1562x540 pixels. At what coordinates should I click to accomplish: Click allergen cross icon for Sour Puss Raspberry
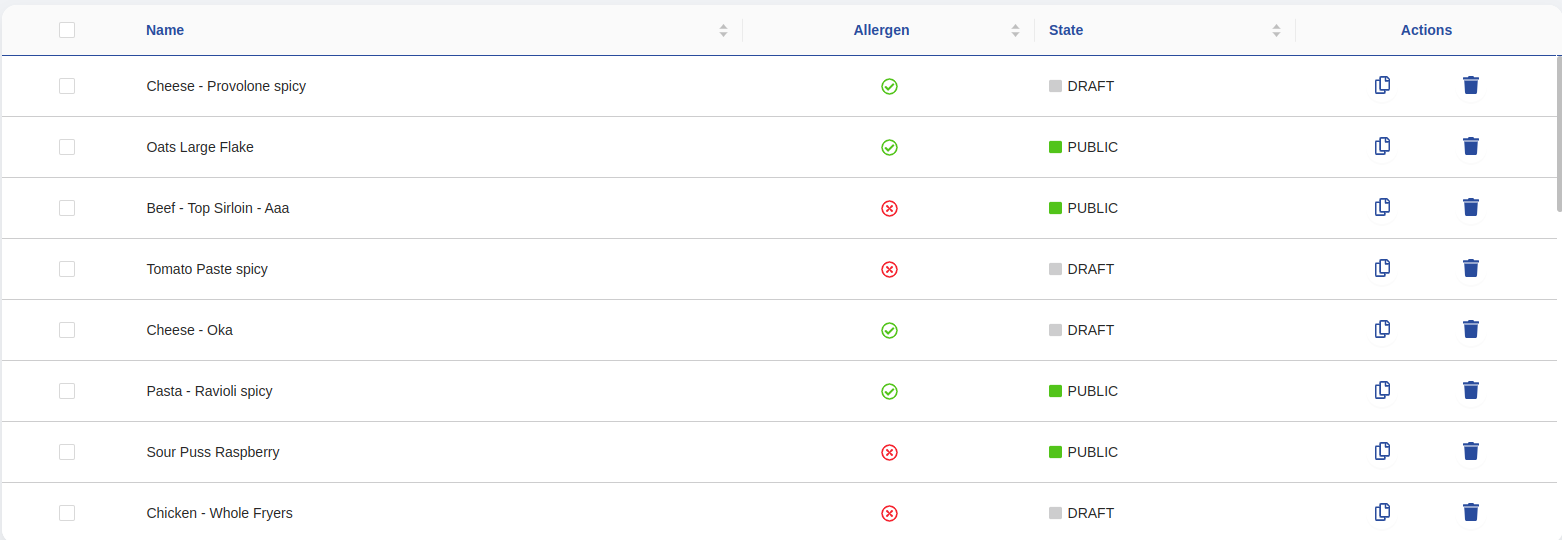[x=889, y=452]
